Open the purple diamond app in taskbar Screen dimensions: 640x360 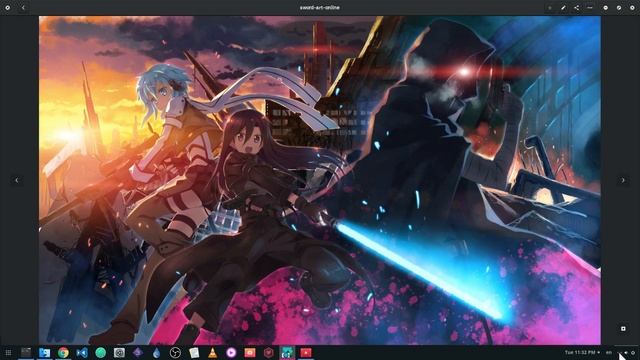[138, 352]
